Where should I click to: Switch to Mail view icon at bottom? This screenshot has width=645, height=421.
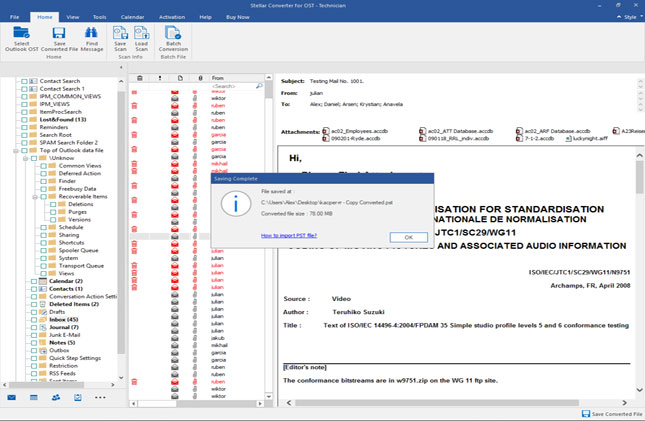(12, 398)
